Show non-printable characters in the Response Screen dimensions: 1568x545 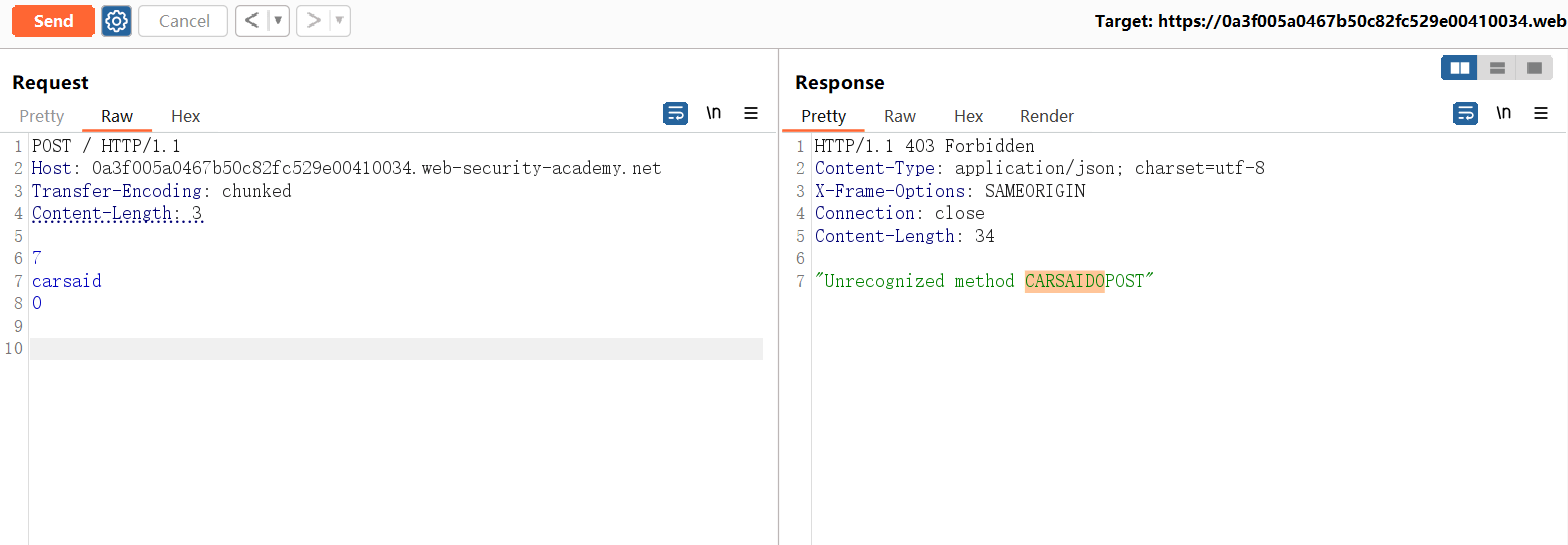1503,114
